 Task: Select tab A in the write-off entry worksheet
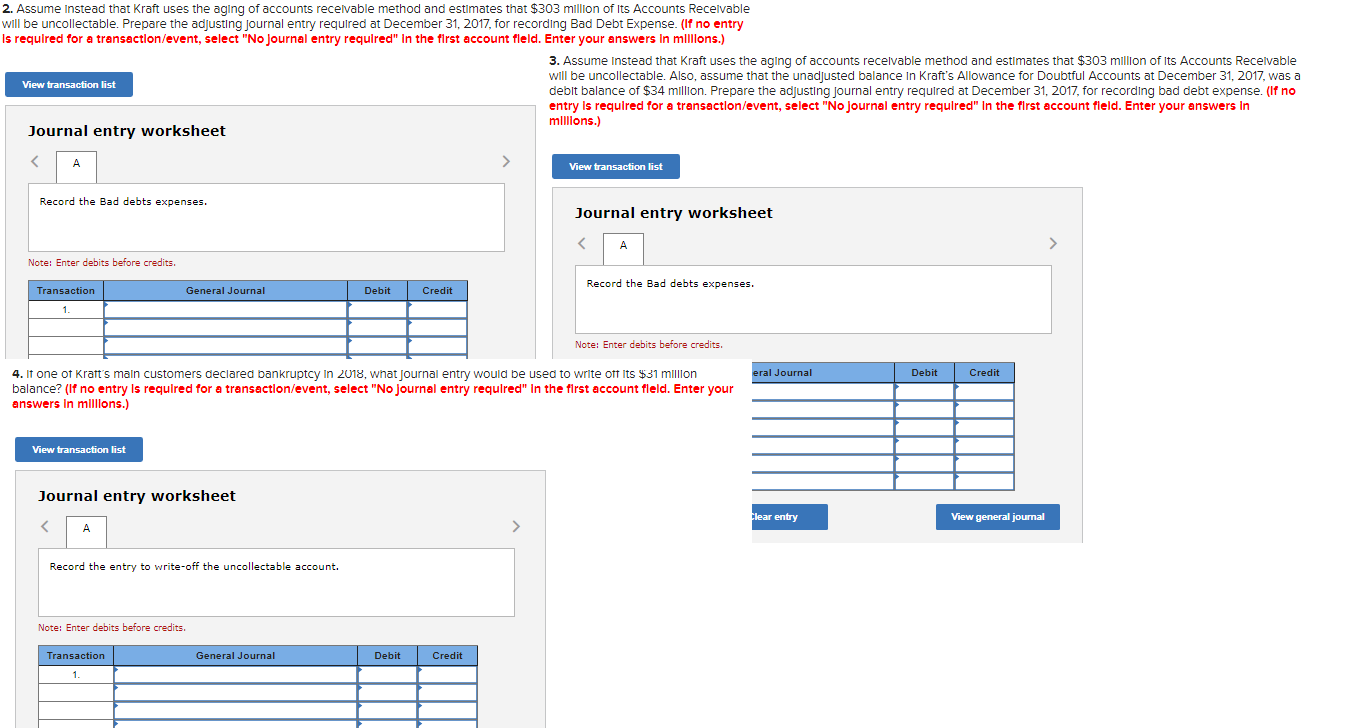pyautogui.click(x=86, y=531)
